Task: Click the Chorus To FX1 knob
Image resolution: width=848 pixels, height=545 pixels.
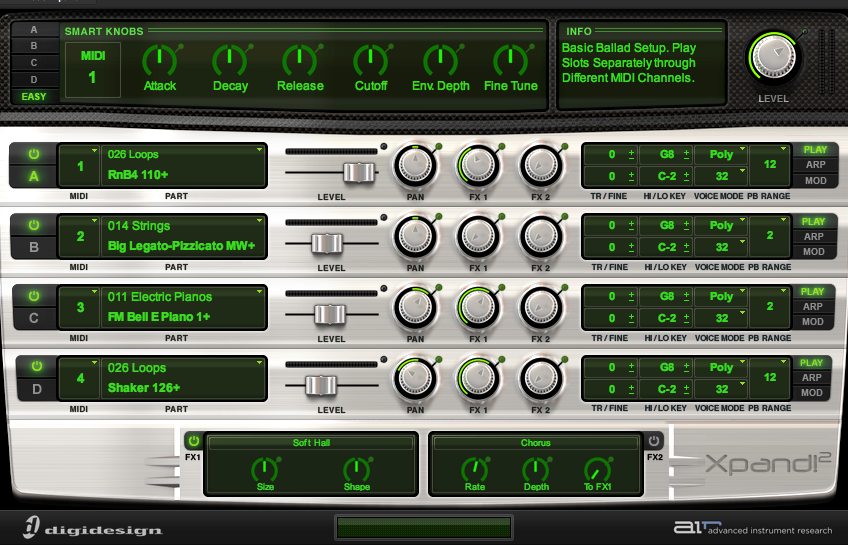Action: (598, 469)
